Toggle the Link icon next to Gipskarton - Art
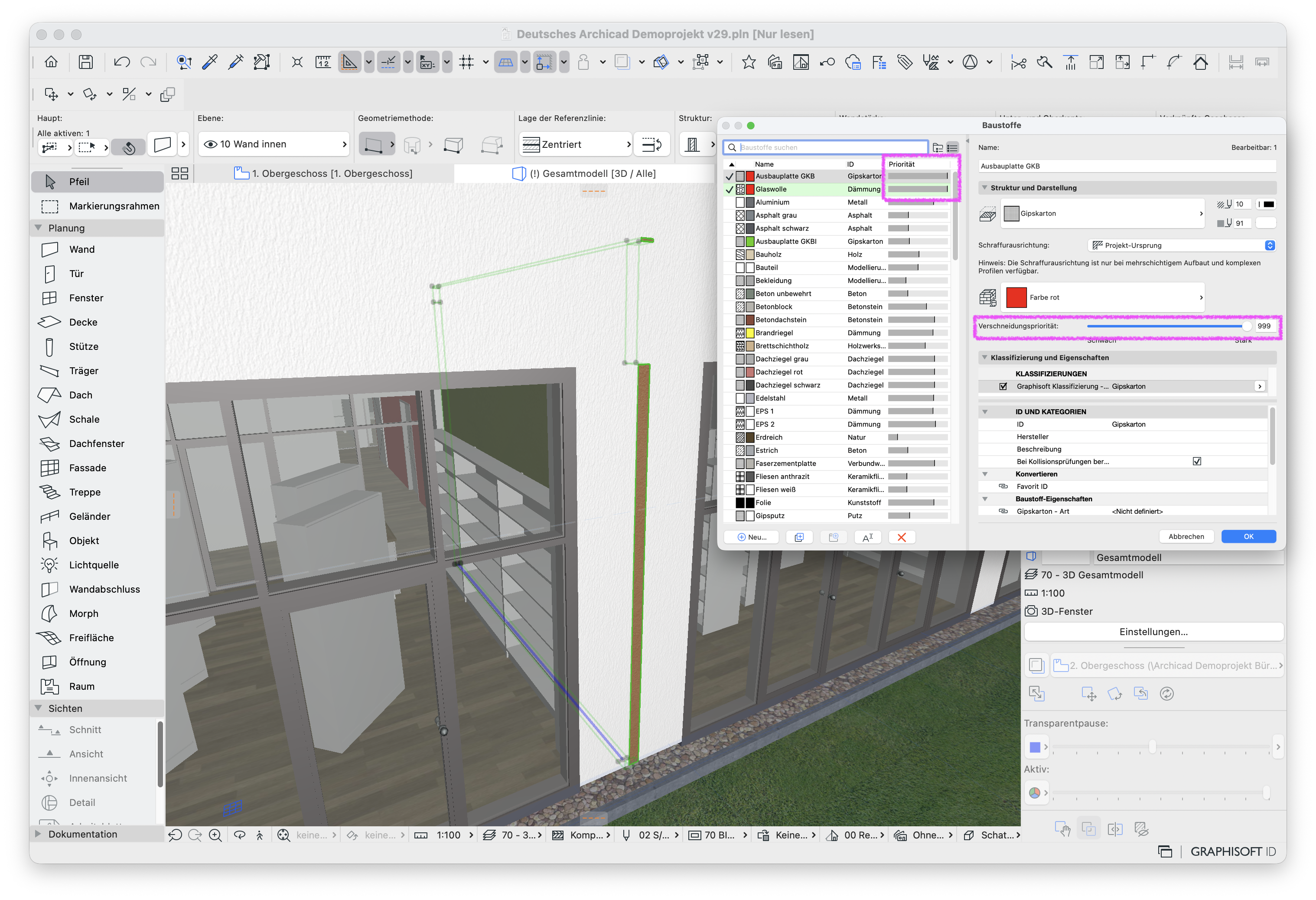Screen dimensions: 1316x900 tap(1003, 512)
